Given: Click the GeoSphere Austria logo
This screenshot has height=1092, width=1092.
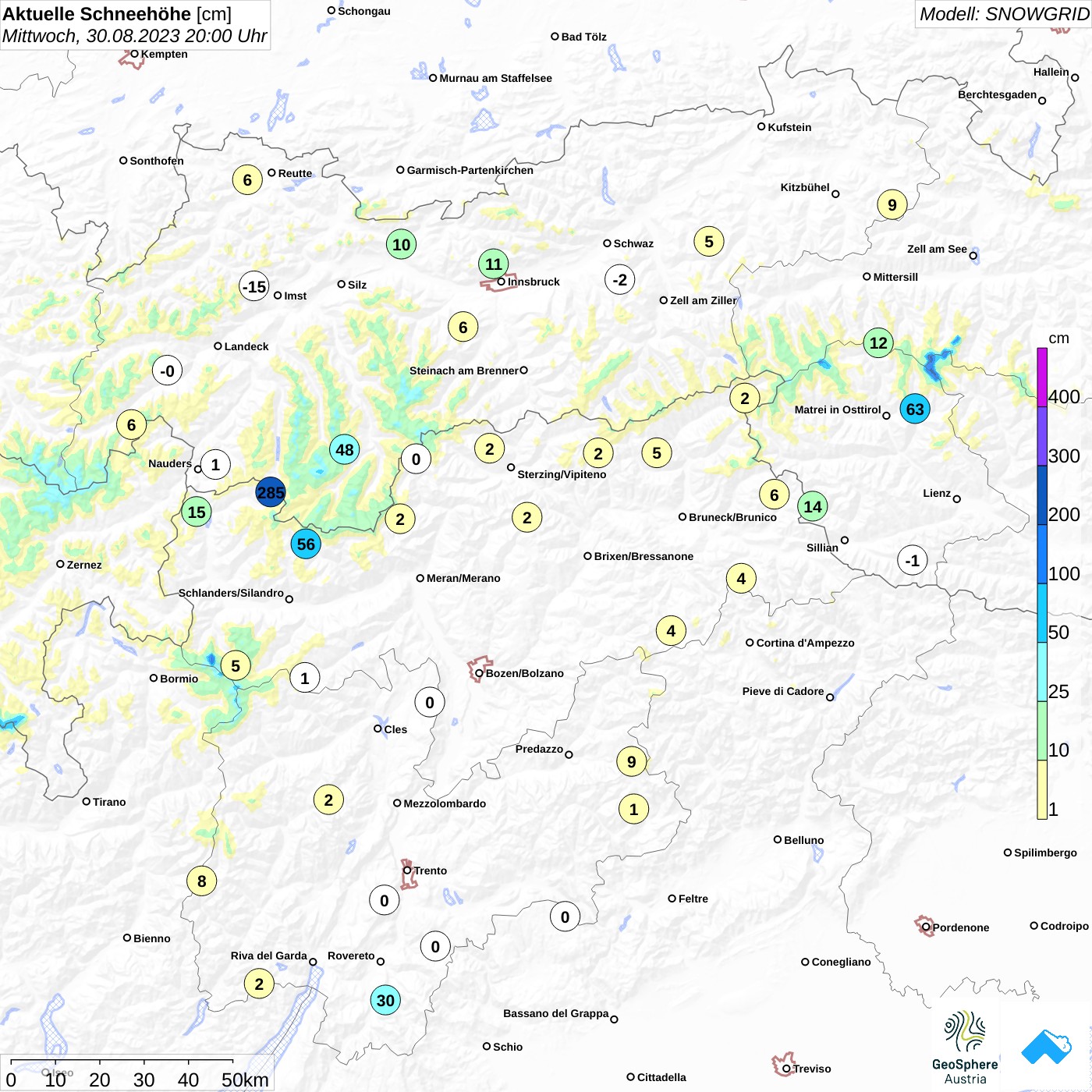Looking at the screenshot, I should tap(965, 1048).
